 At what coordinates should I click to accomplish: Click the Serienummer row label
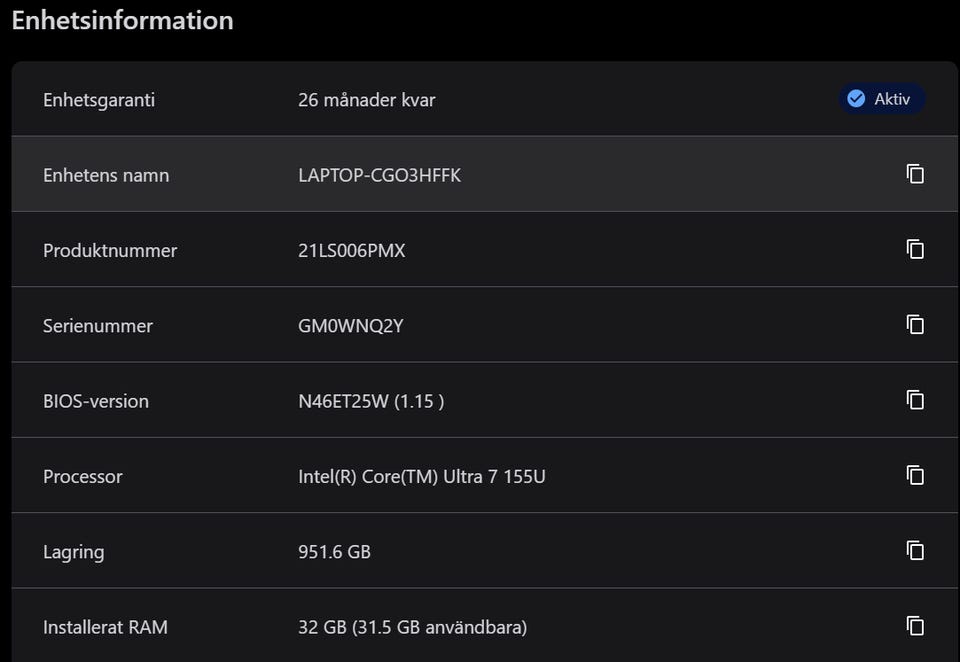(x=97, y=326)
